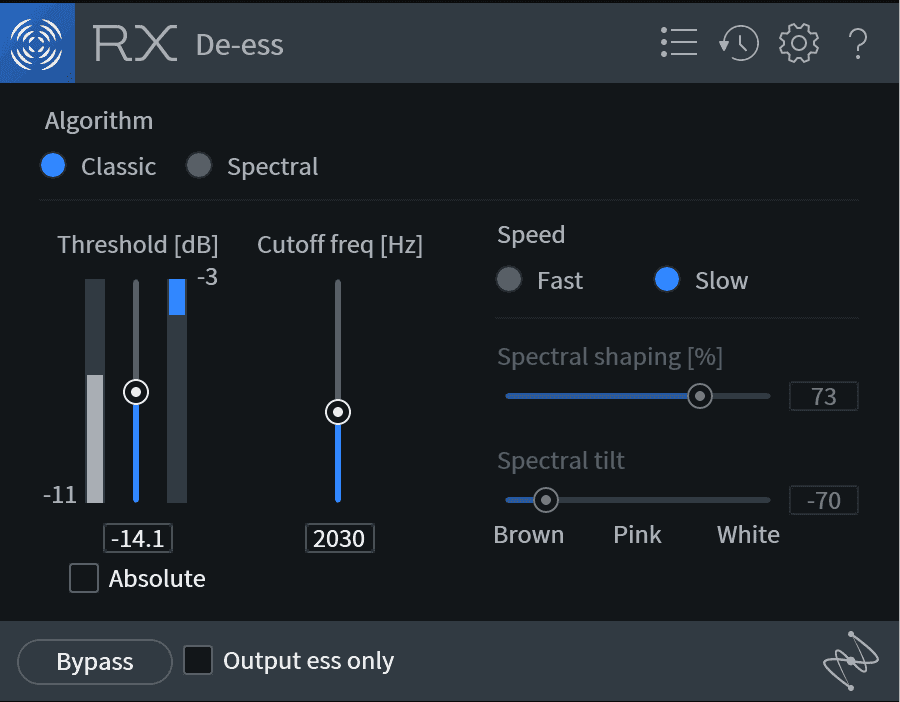Click the Cutoff freq value field 2030
Viewport: 900px width, 702px height.
click(340, 538)
